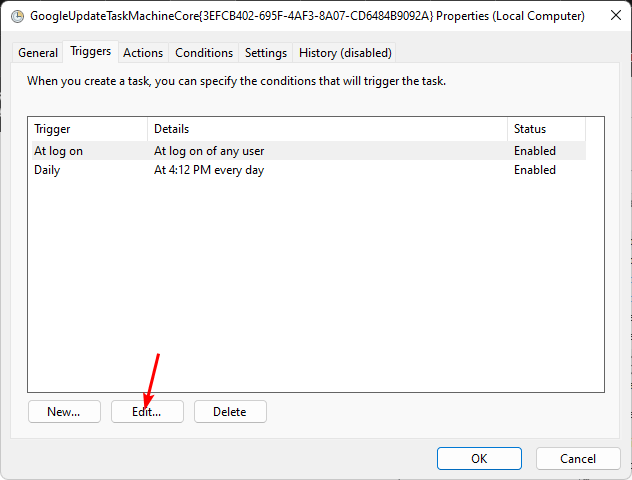Select the Triggers tab
The width and height of the screenshot is (632, 480).
coord(90,52)
